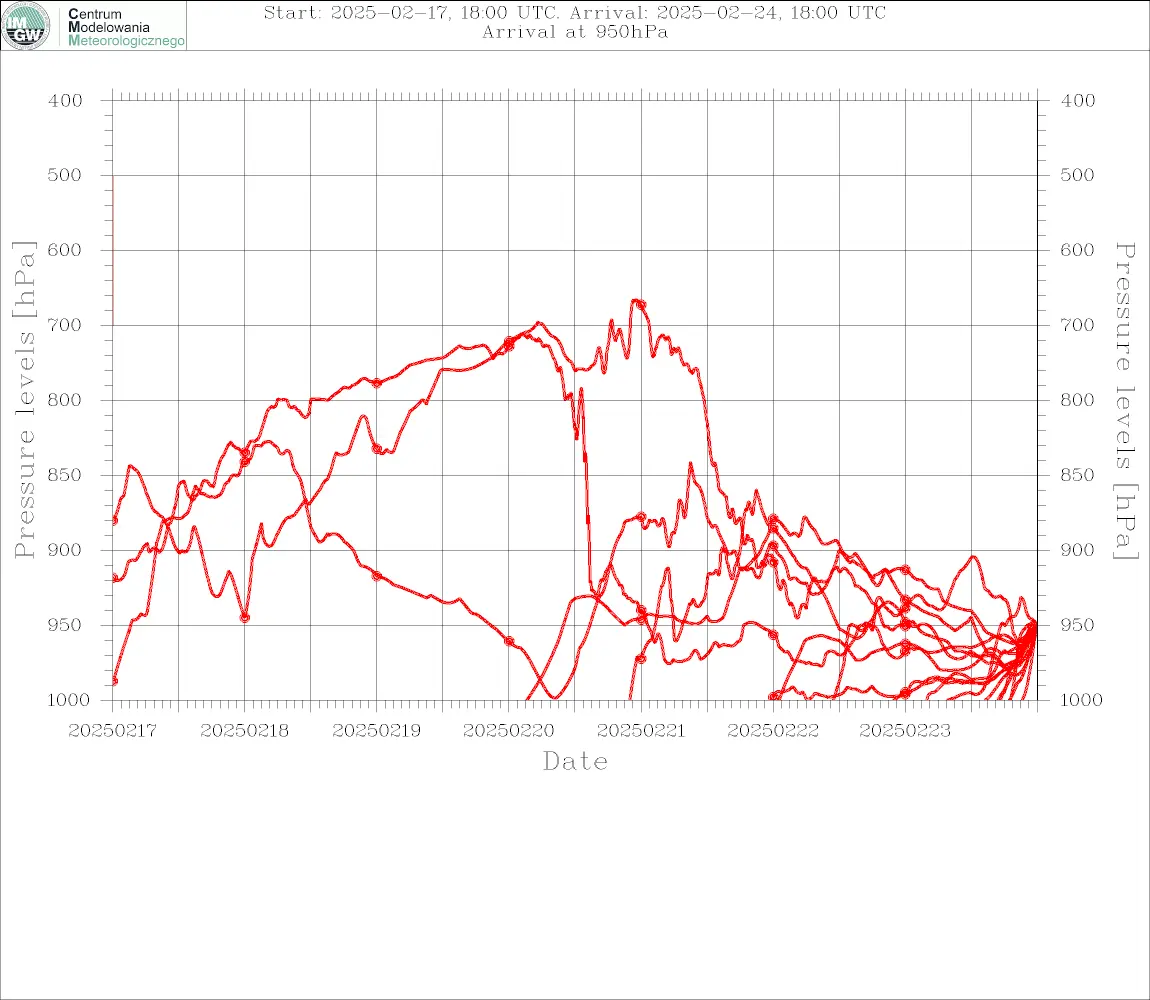
Task: Click the right axis 600 label
Action: (x=1077, y=249)
